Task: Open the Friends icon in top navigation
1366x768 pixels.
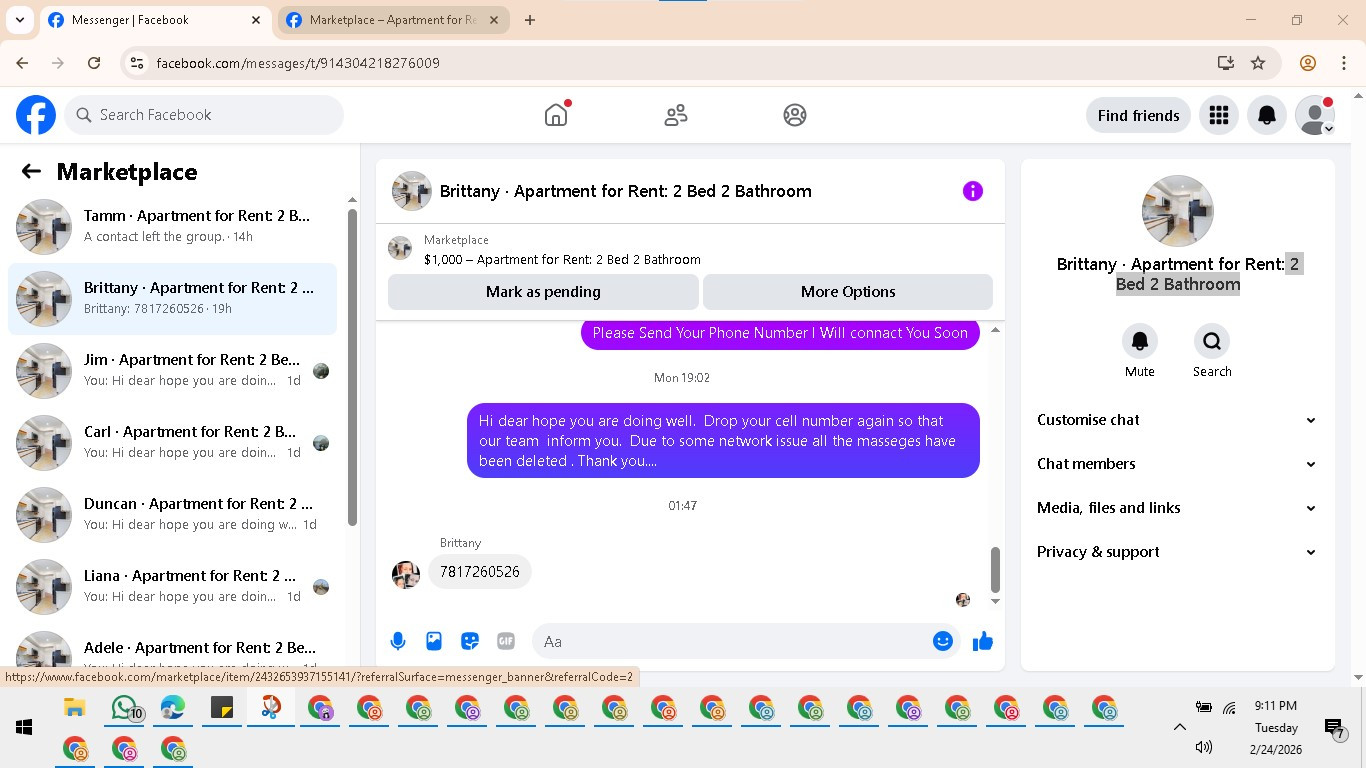Action: [676, 115]
